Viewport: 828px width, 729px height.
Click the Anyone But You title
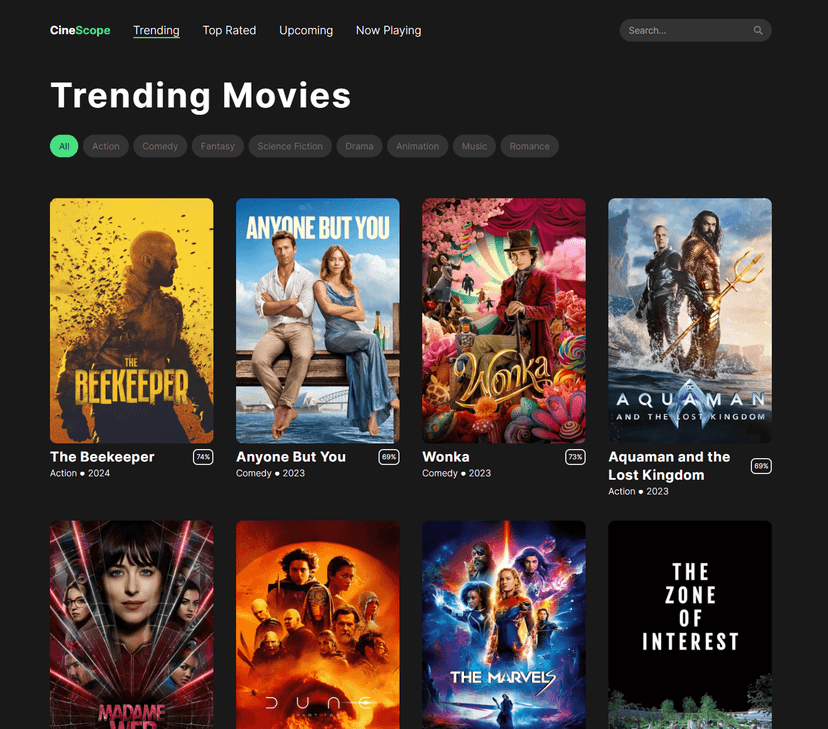pos(291,457)
